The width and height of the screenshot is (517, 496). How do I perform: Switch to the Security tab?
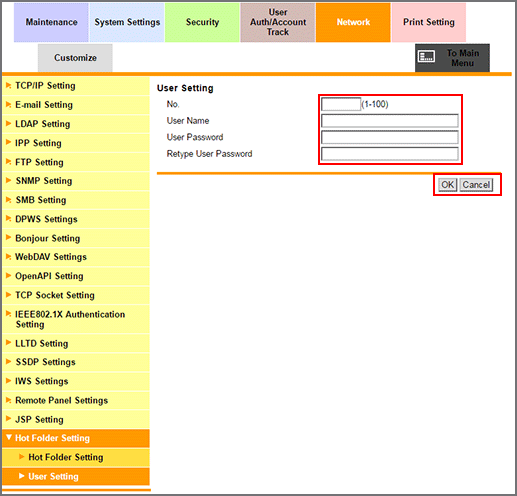click(202, 22)
